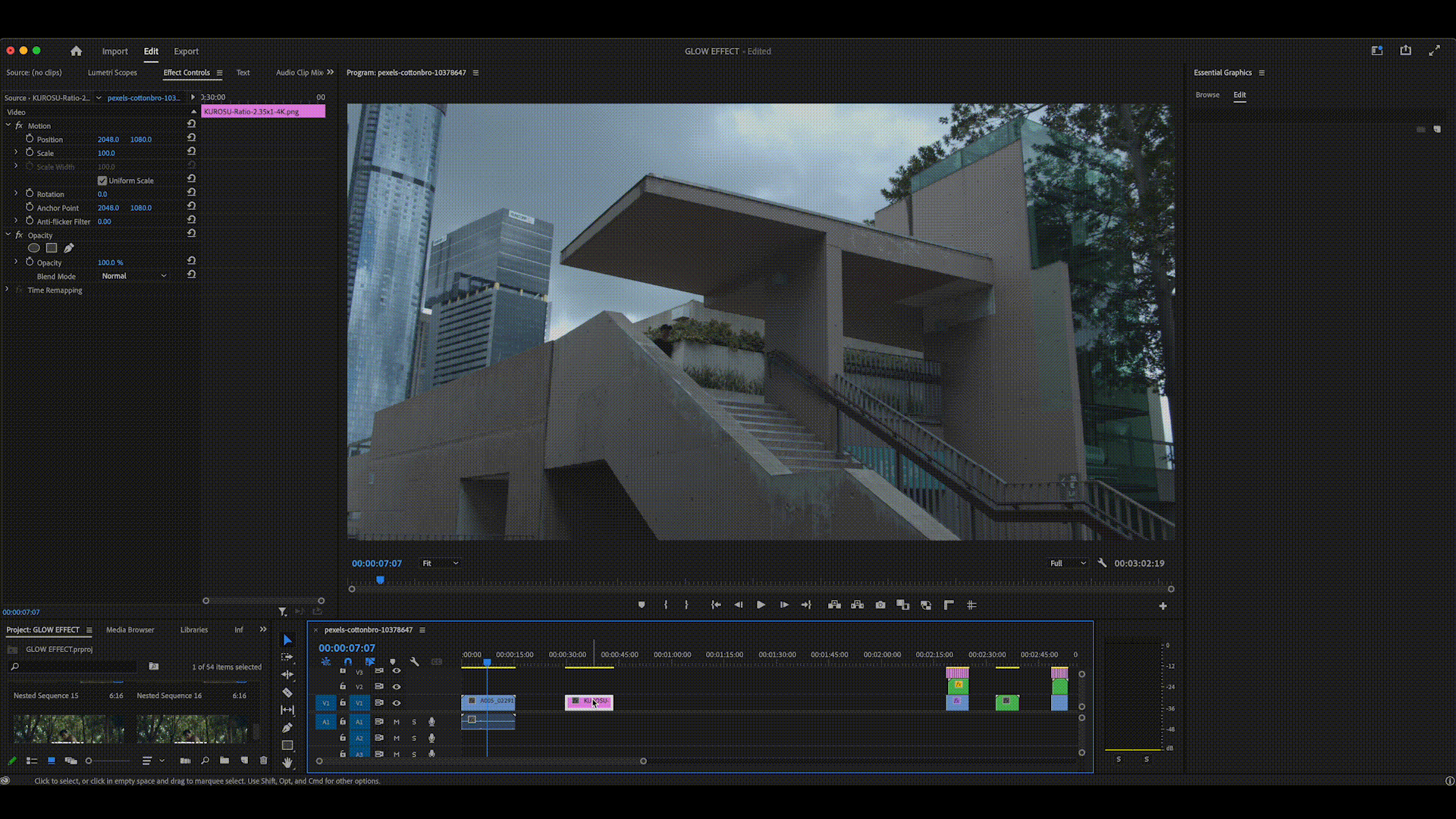The image size is (1456, 819).
Task: Open the Full playback resolution dropdown
Action: pyautogui.click(x=1068, y=563)
